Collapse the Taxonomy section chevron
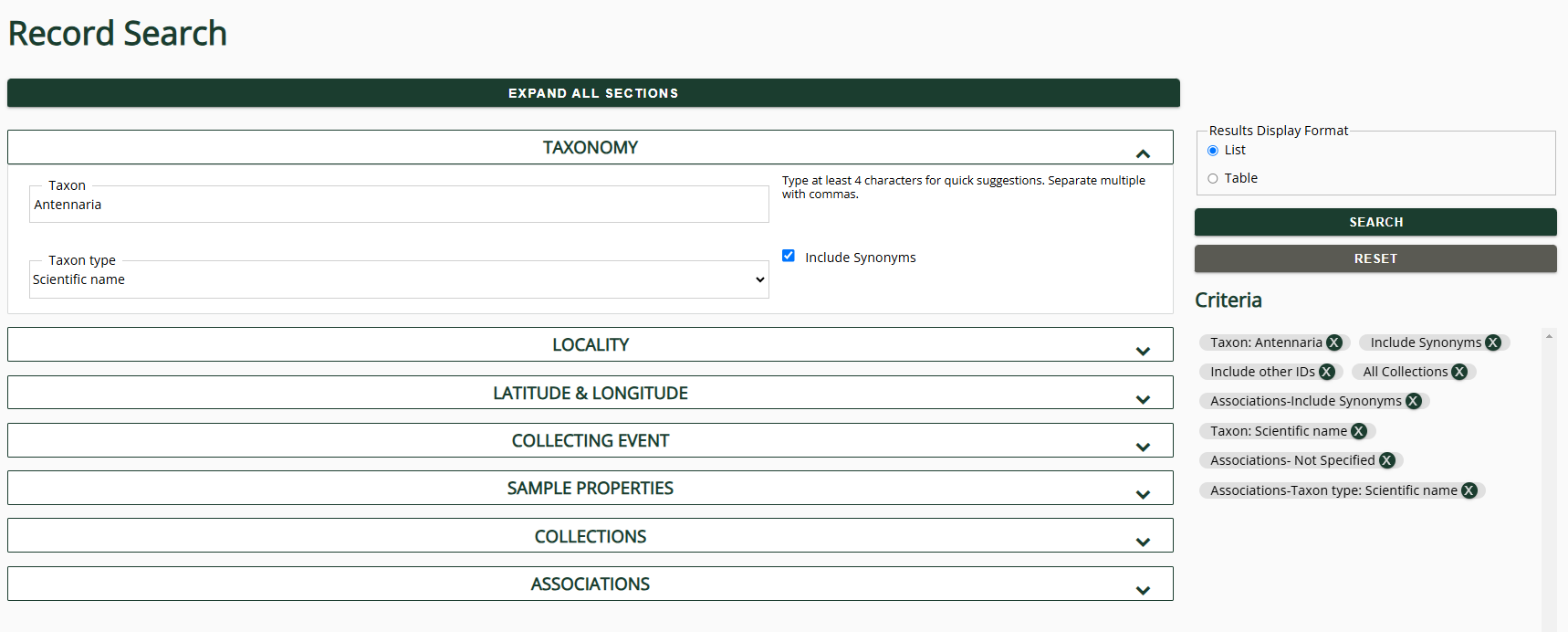The width and height of the screenshot is (1568, 632). [1143, 154]
